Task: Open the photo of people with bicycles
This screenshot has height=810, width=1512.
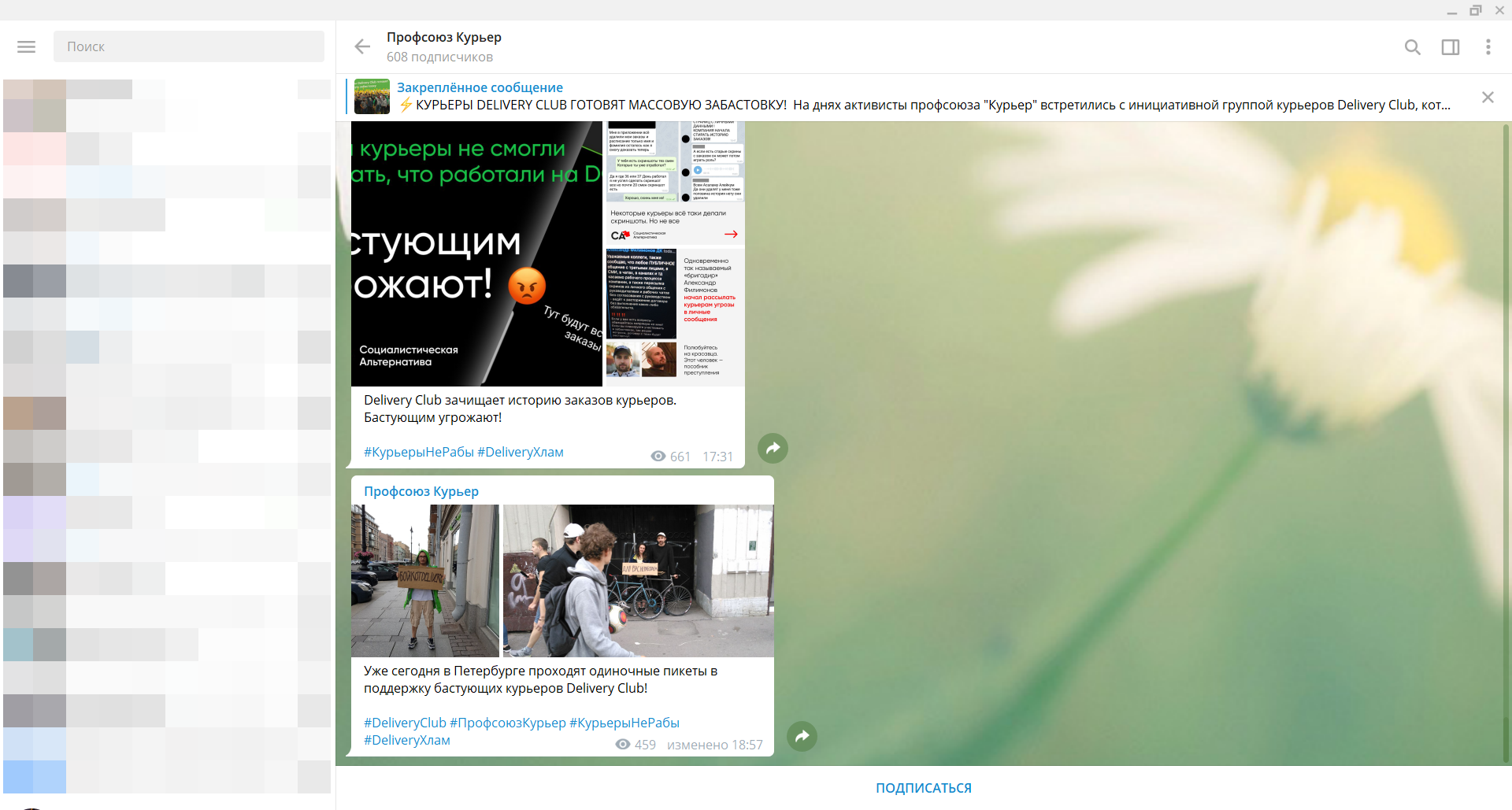Action: point(639,581)
